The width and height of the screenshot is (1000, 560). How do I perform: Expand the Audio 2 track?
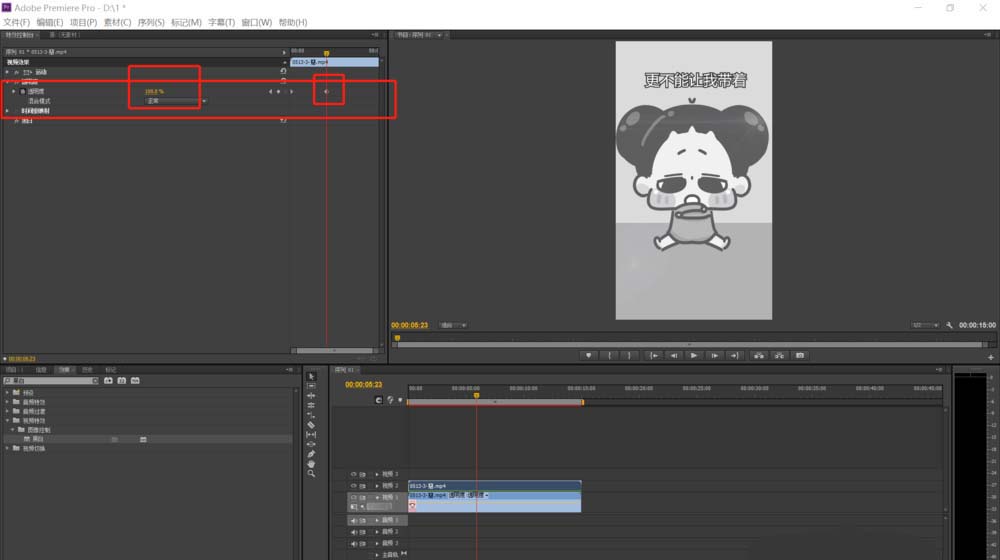pyautogui.click(x=377, y=532)
